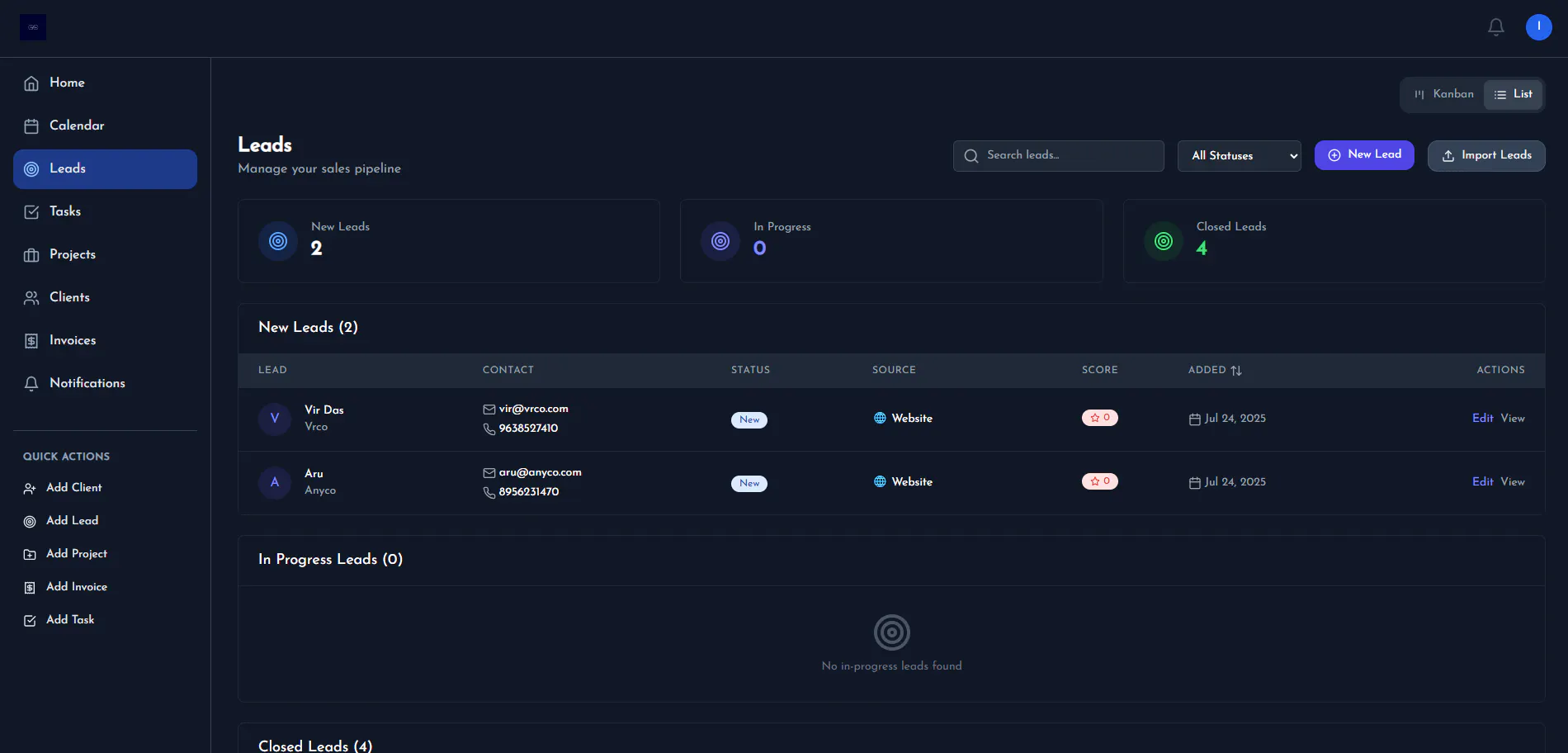
Task: Click the app logo in the header
Action: click(33, 27)
